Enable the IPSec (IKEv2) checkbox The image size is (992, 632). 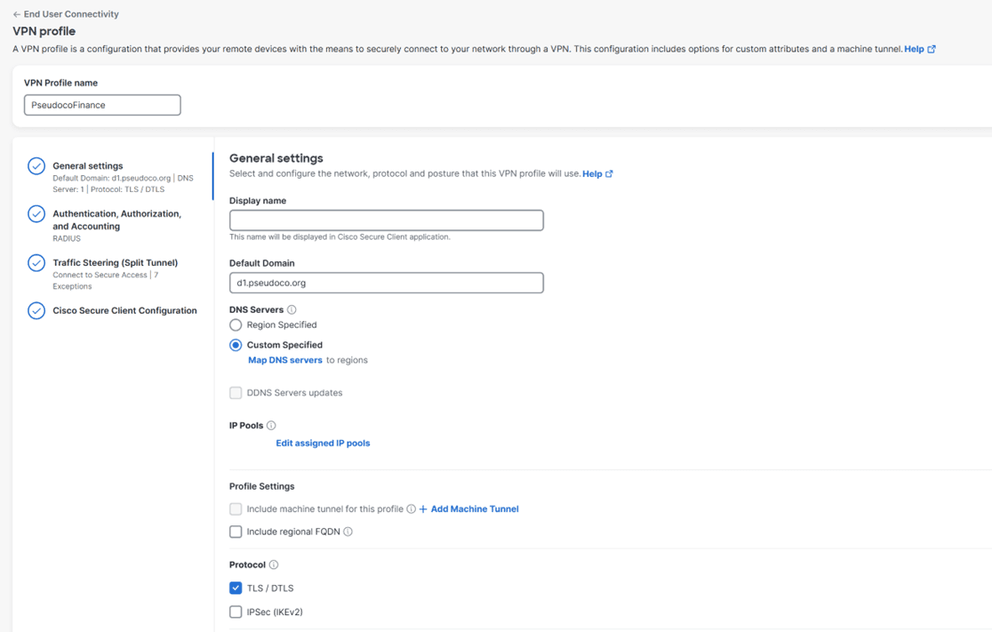click(x=235, y=611)
